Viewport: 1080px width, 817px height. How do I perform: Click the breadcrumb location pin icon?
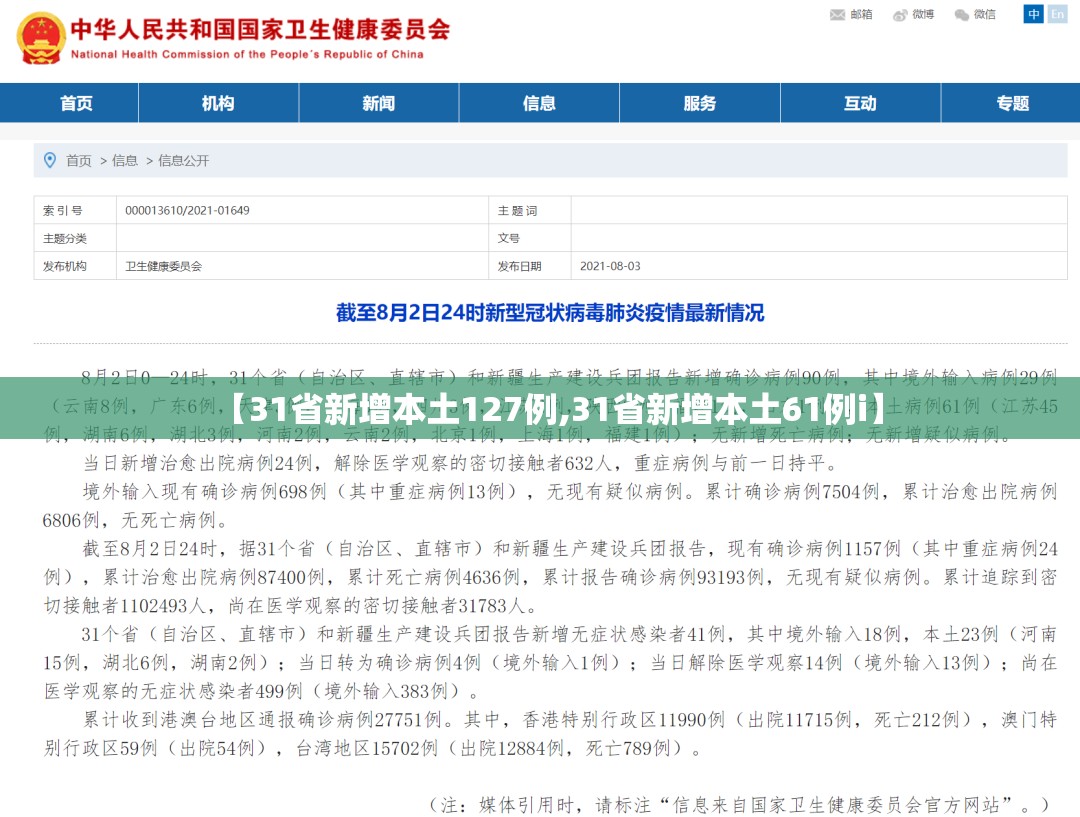pos(50,161)
